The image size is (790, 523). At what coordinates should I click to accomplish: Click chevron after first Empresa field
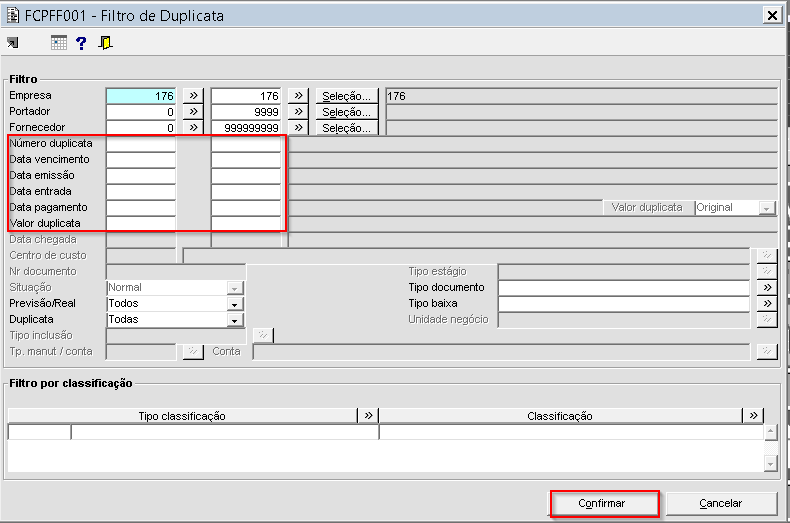click(x=193, y=96)
